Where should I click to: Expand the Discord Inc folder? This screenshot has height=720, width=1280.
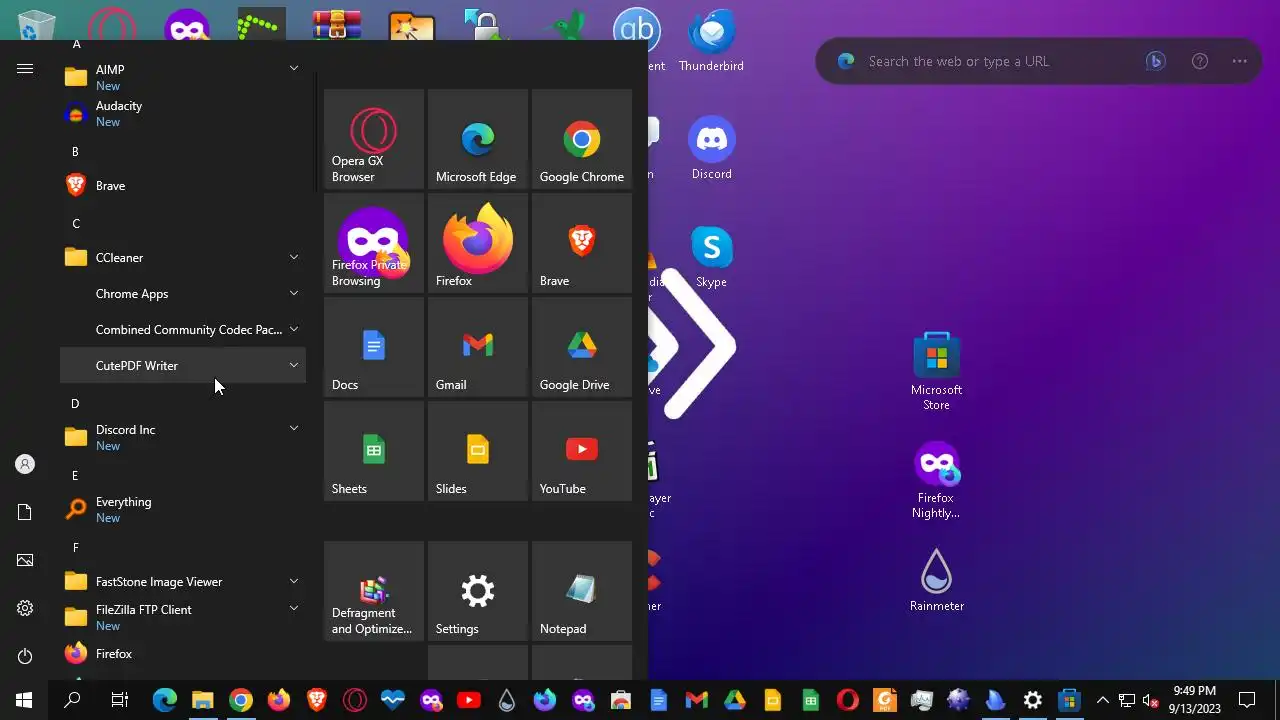183,437
